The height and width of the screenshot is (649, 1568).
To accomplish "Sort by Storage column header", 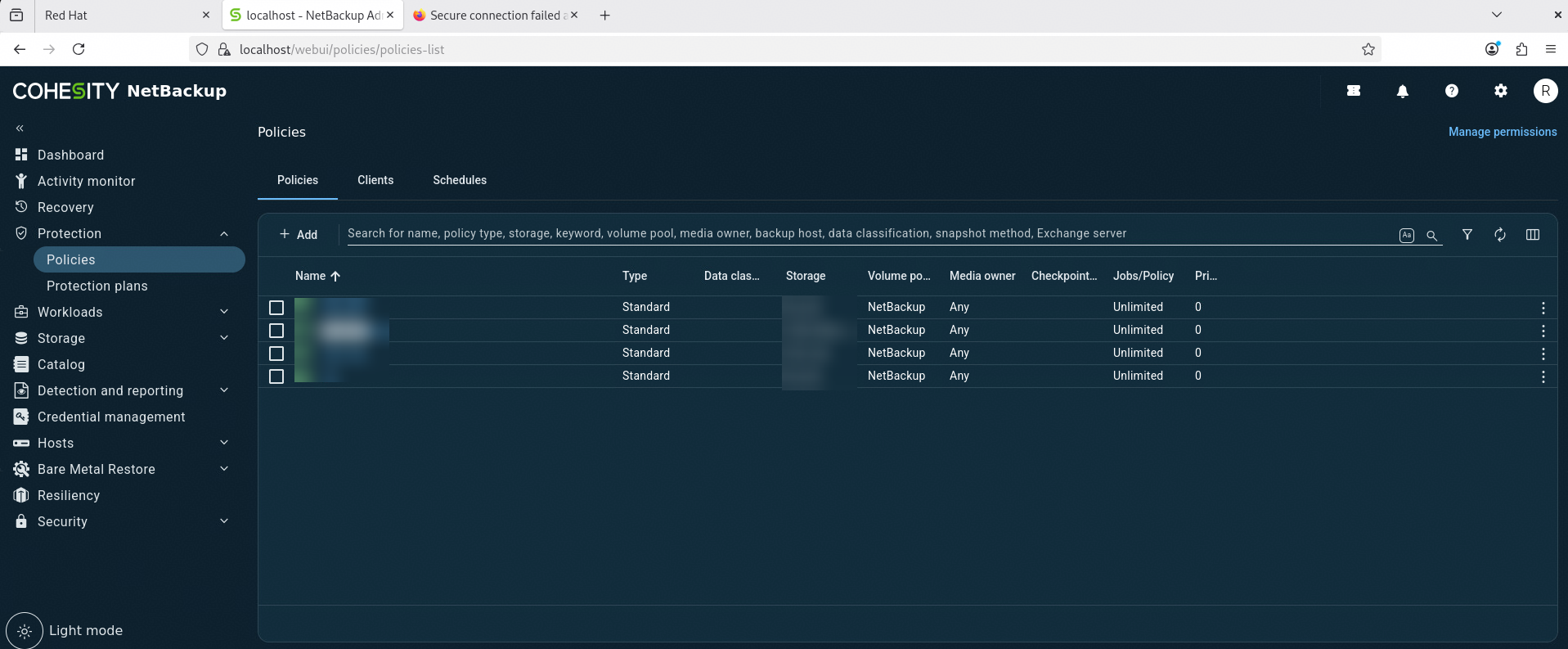I will pyautogui.click(x=805, y=276).
